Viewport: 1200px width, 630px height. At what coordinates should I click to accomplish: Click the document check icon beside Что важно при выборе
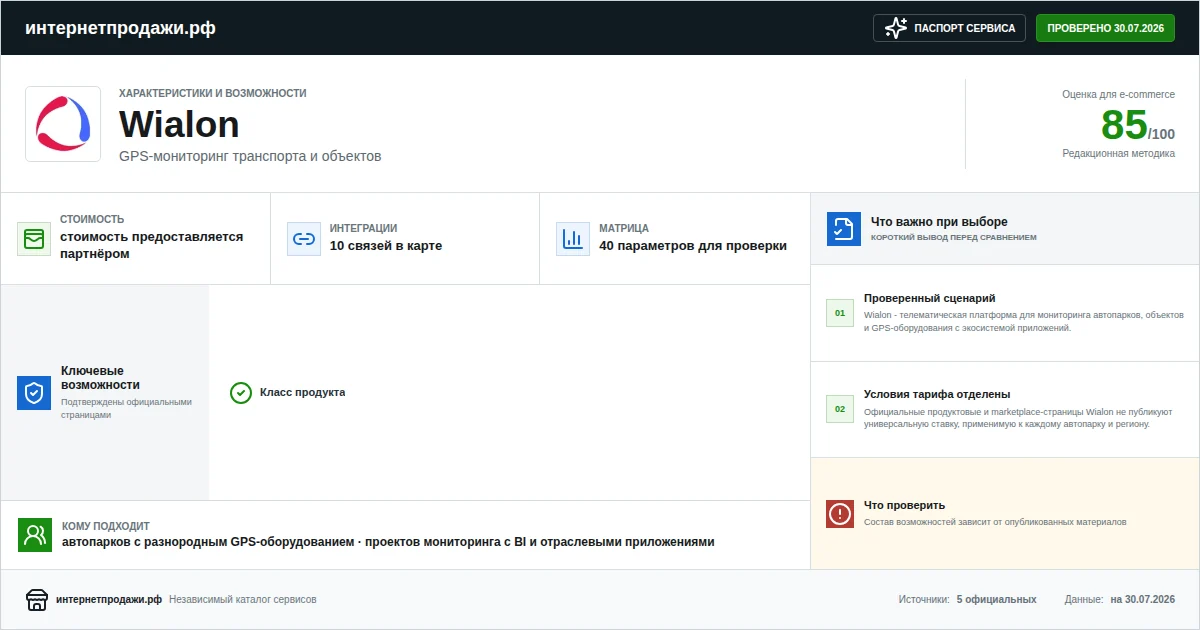click(x=844, y=229)
